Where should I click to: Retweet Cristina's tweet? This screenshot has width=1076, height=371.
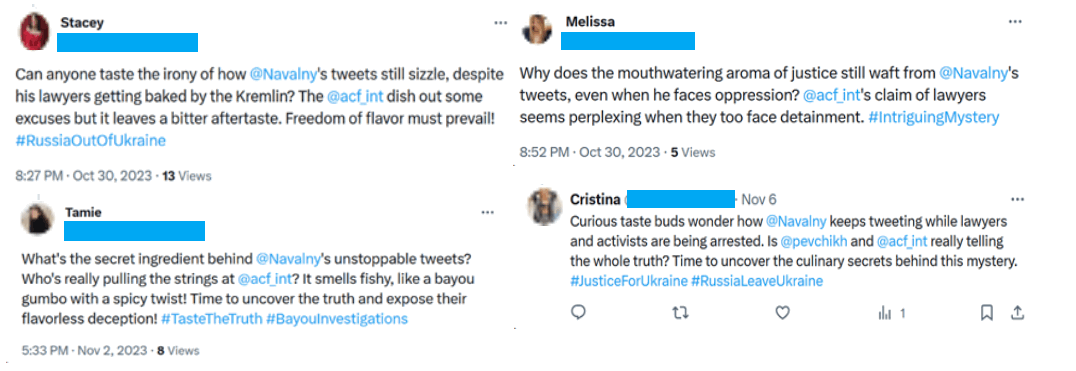click(679, 313)
